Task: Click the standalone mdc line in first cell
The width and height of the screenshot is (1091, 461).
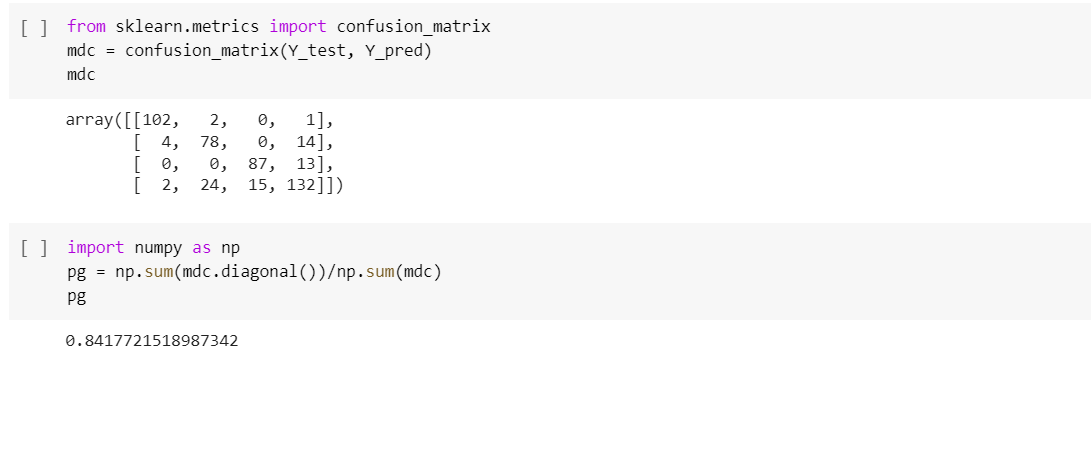Action: [81, 75]
